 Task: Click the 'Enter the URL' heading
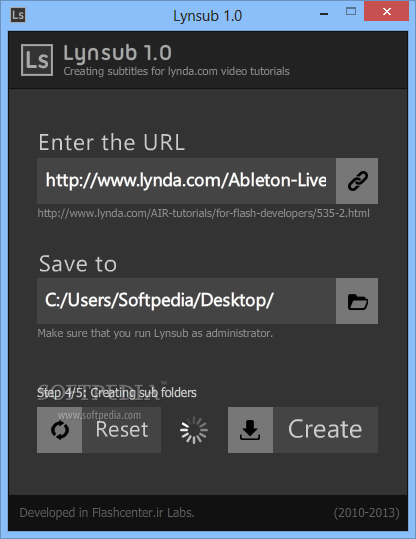pyautogui.click(x=112, y=142)
